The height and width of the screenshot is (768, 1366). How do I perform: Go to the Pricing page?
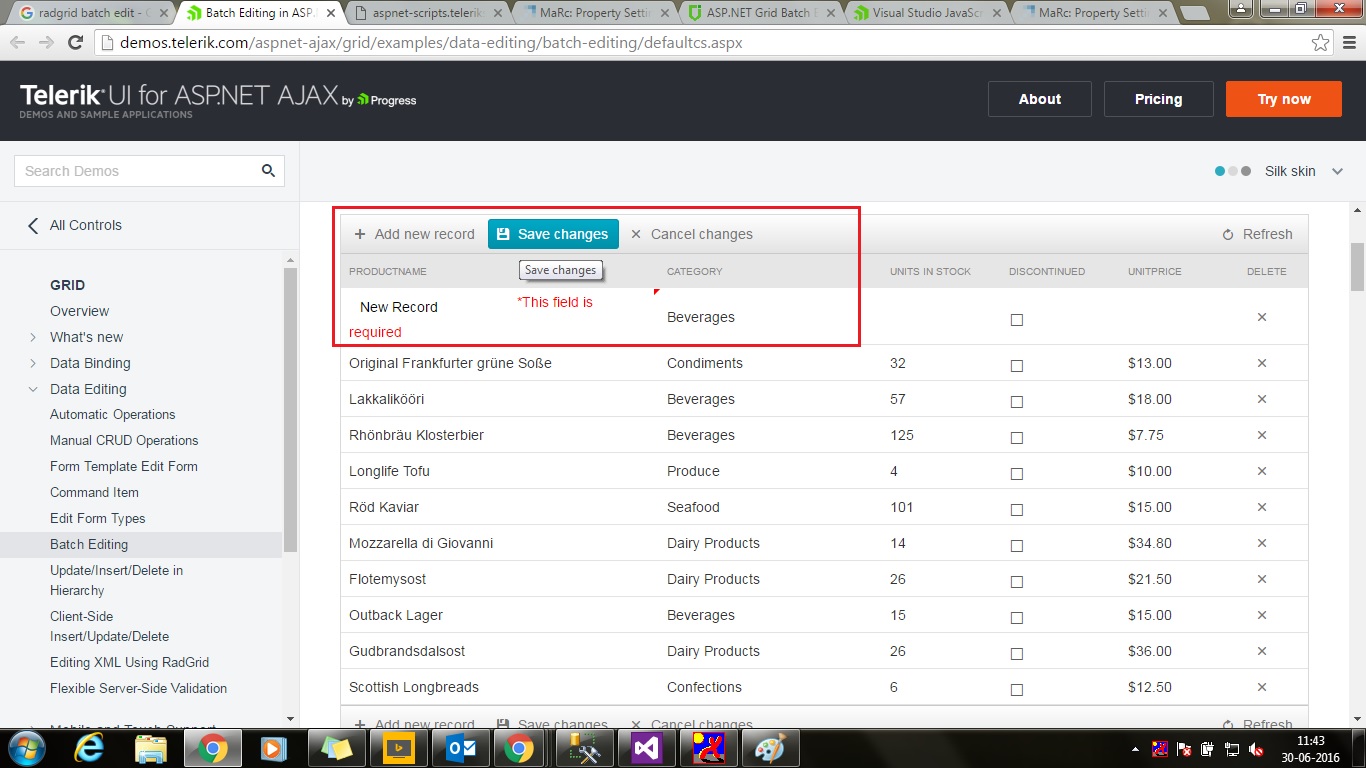click(1158, 99)
